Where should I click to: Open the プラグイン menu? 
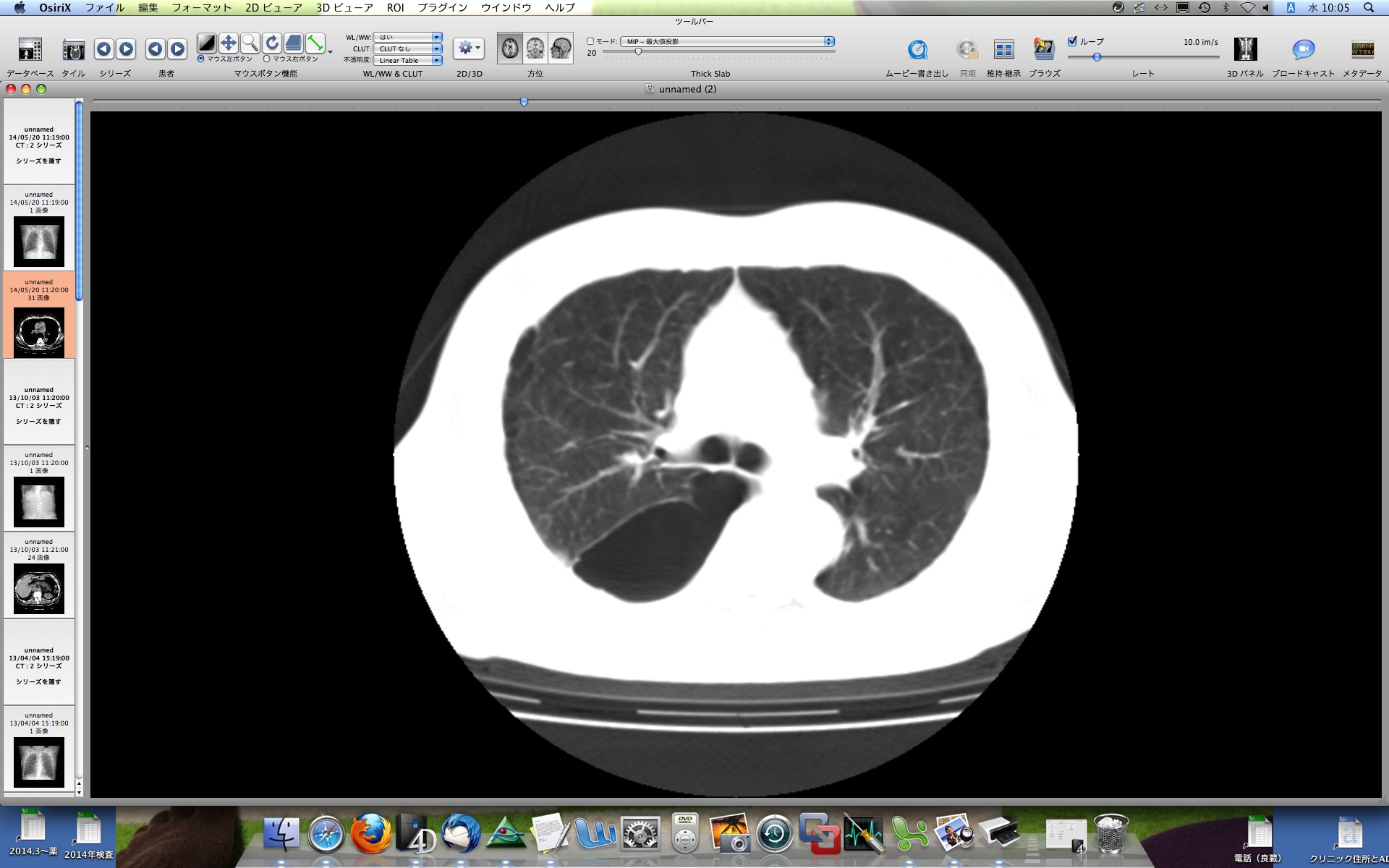click(x=443, y=7)
